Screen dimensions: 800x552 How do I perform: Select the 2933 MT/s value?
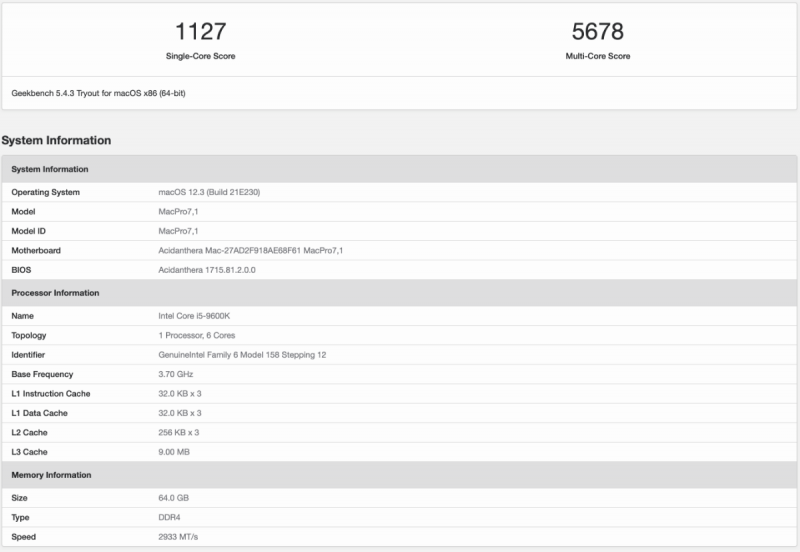coord(178,537)
